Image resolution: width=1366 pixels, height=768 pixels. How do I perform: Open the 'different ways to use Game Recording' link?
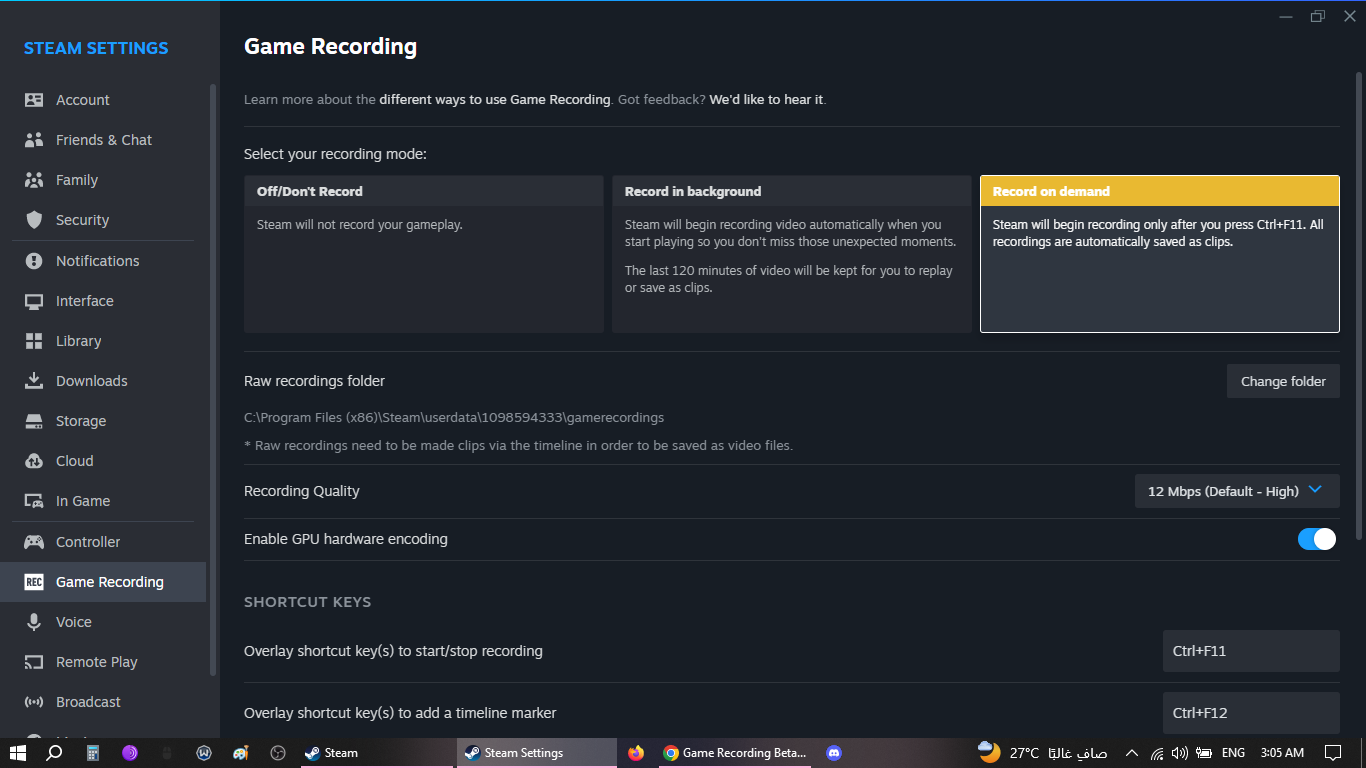coord(495,100)
